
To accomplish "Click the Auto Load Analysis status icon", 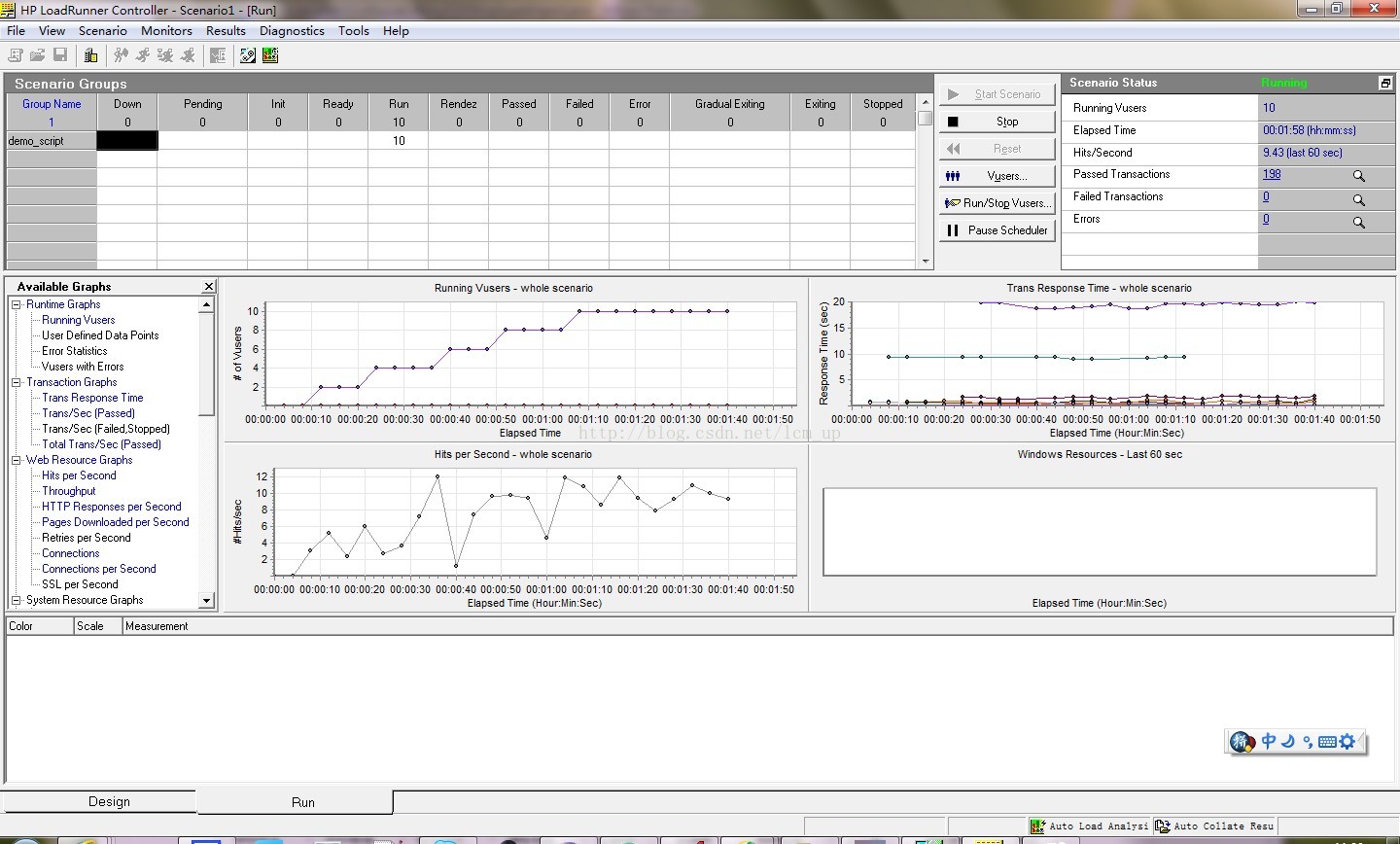I will click(1038, 826).
